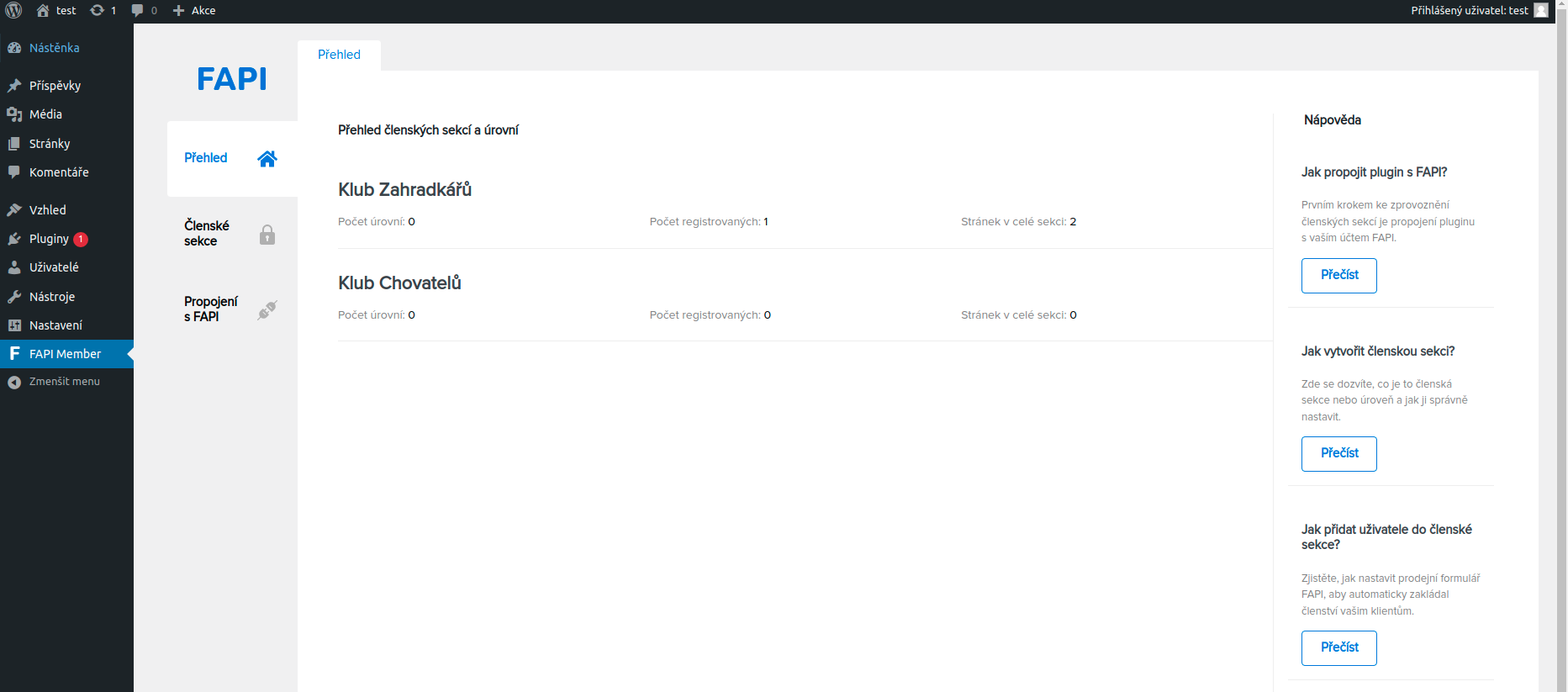1568x692 pixels.
Task: Click the Stránky pages icon
Action: (14, 144)
